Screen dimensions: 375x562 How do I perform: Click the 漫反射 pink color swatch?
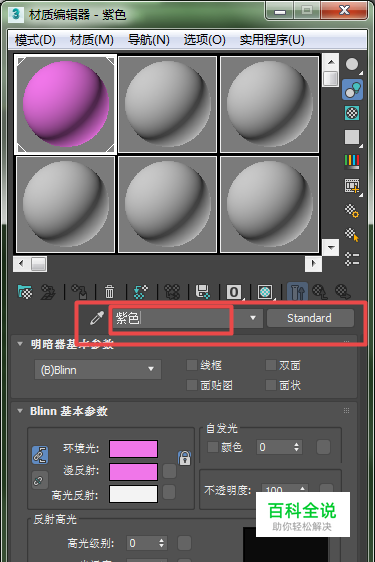[x=133, y=472]
